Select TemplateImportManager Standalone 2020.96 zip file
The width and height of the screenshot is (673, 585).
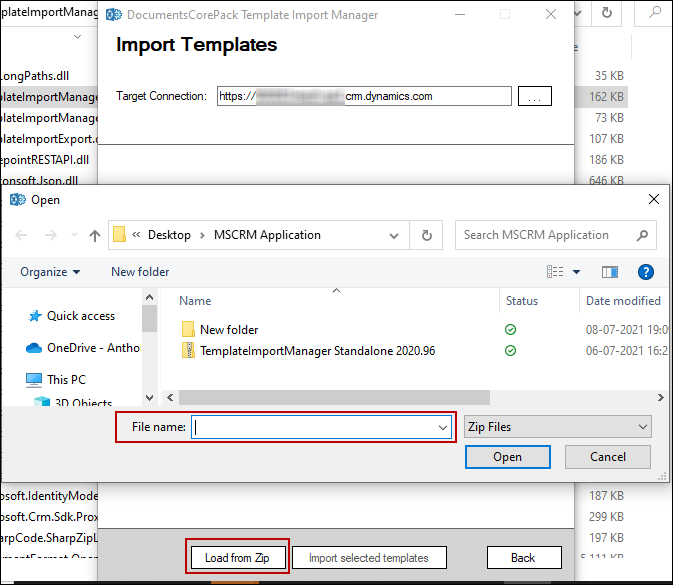[x=318, y=351]
